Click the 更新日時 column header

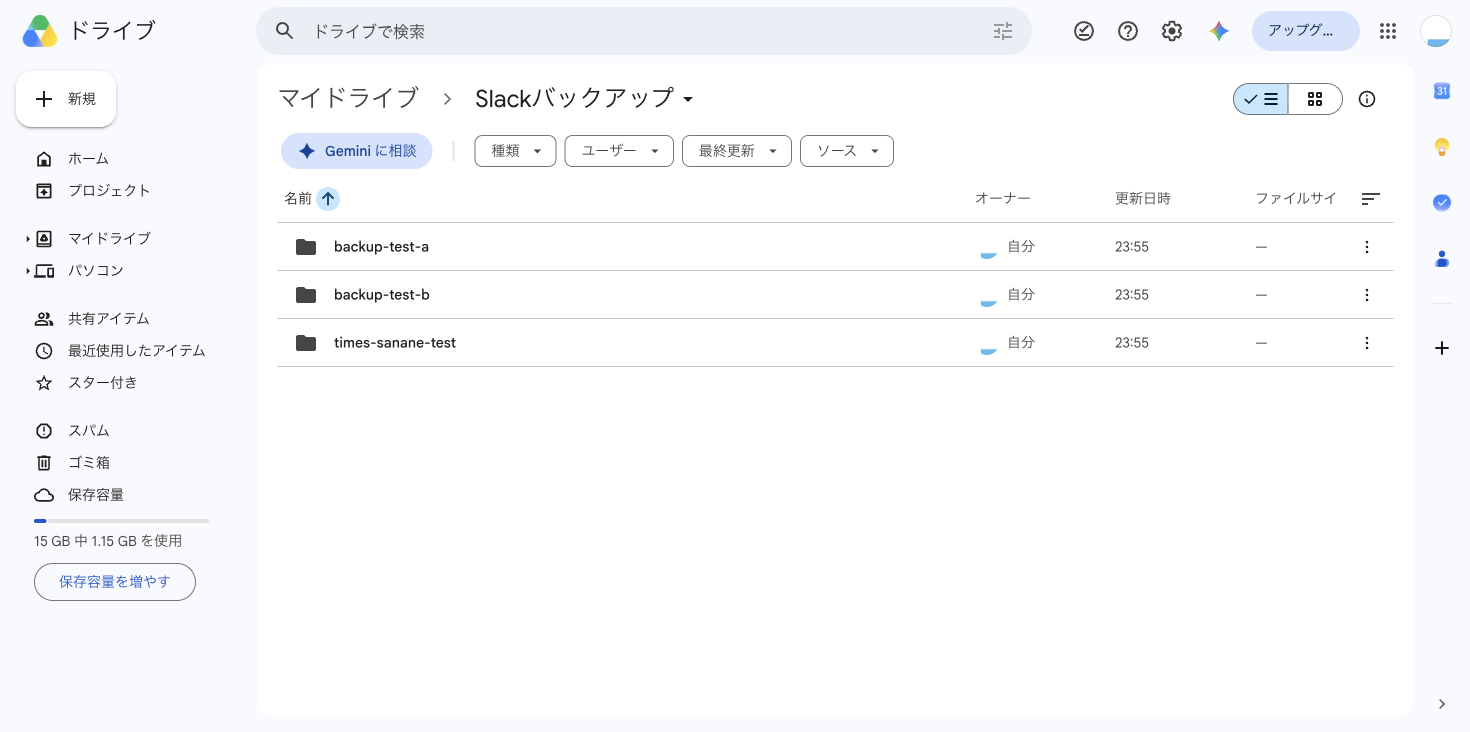(1143, 199)
